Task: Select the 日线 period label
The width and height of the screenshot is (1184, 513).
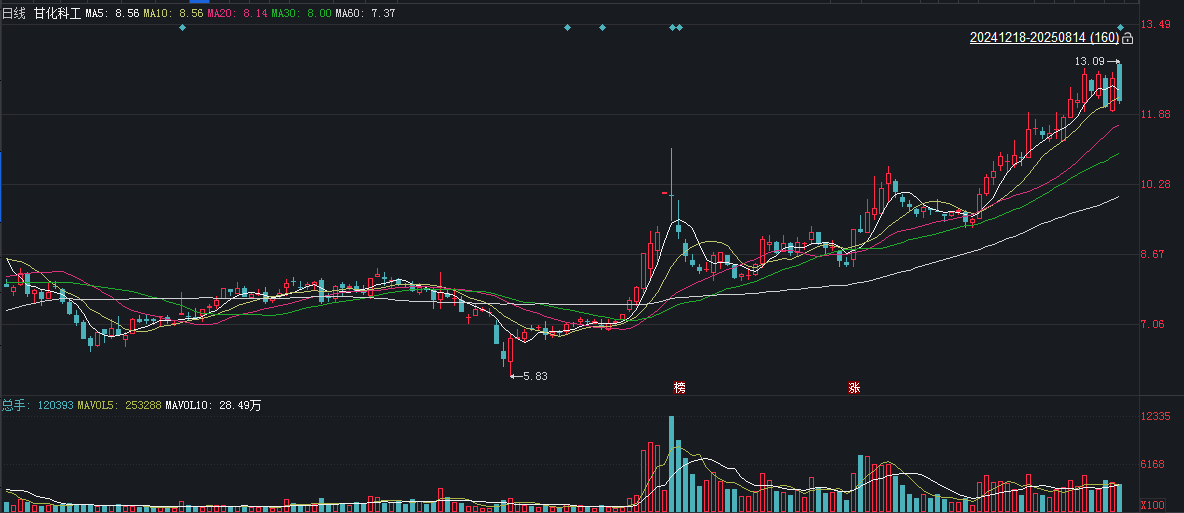Action: [14, 14]
